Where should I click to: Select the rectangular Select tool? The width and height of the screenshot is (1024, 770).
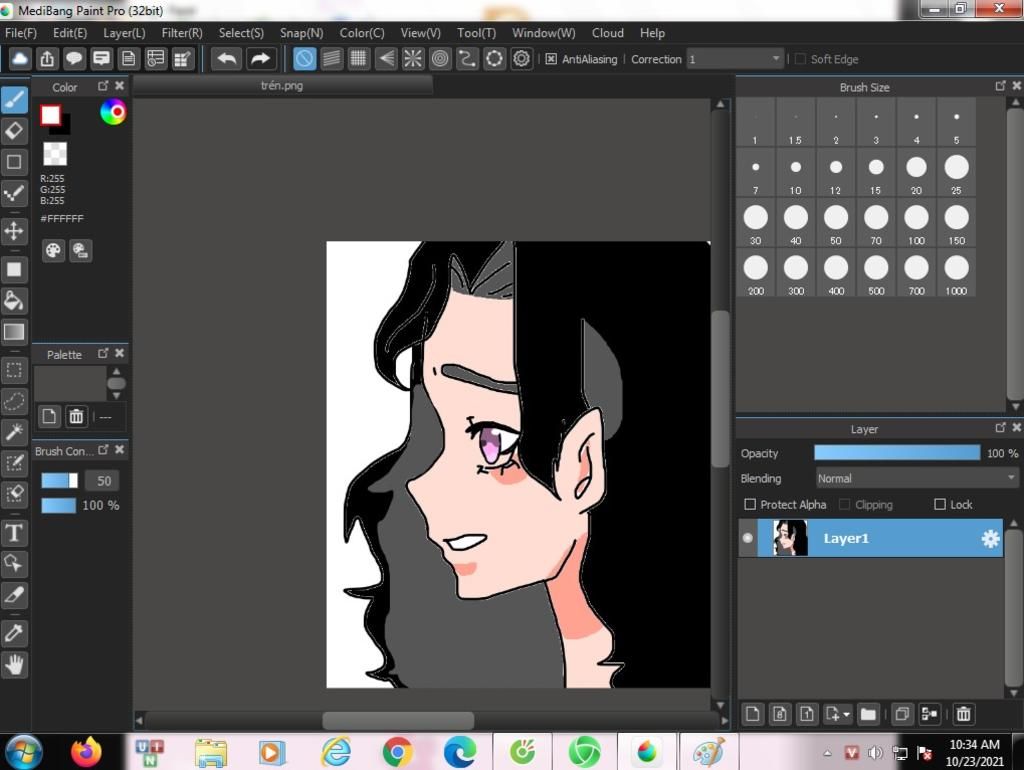14,370
